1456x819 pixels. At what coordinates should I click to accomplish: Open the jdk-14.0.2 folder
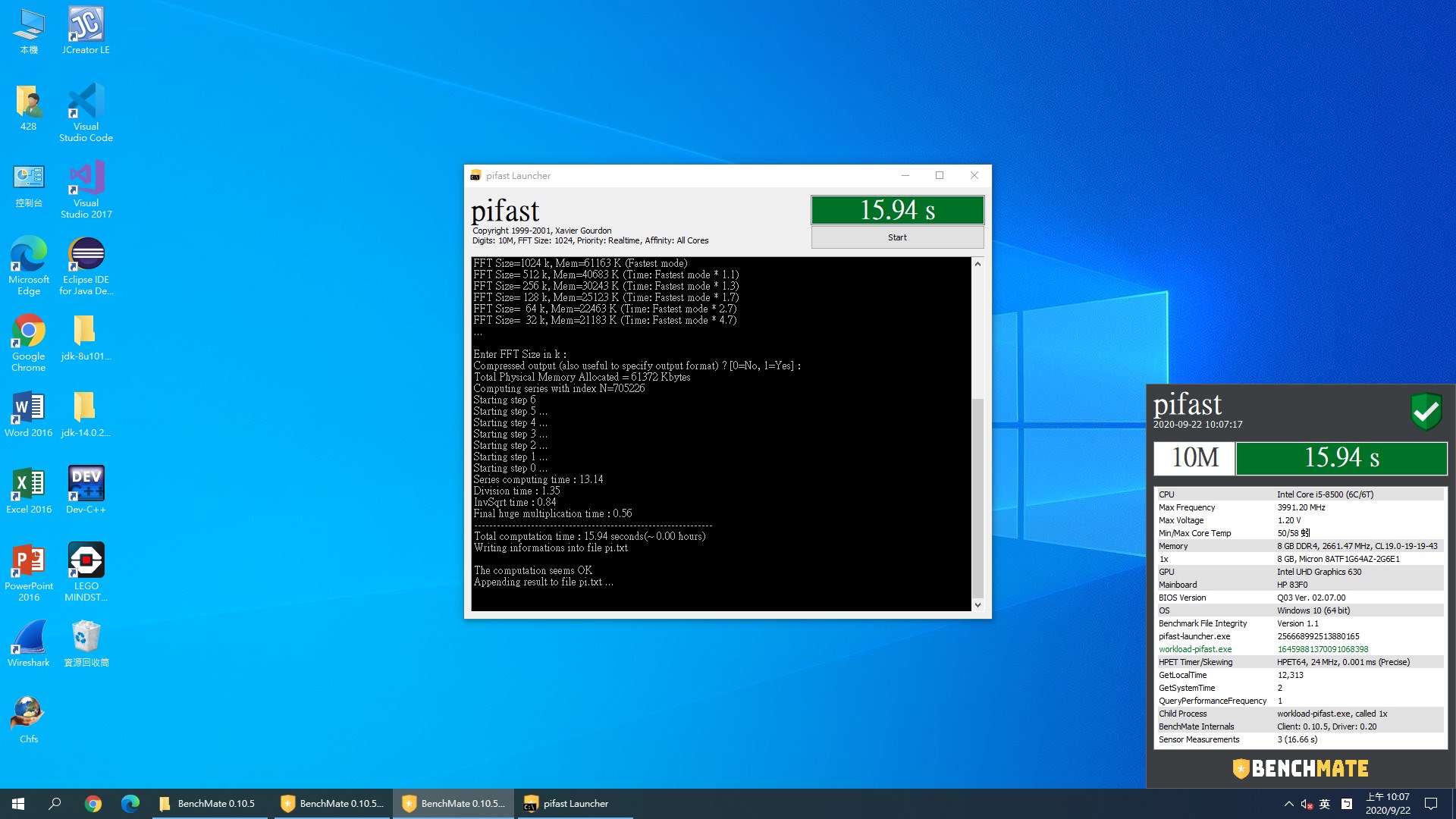[x=86, y=414]
